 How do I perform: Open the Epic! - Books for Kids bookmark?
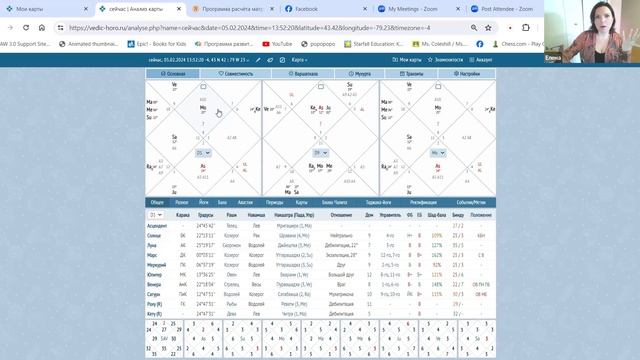(x=157, y=44)
